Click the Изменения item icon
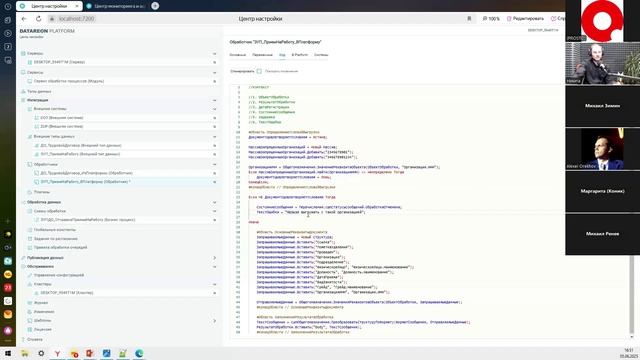Screen dimensions: 640x360 point(30,311)
